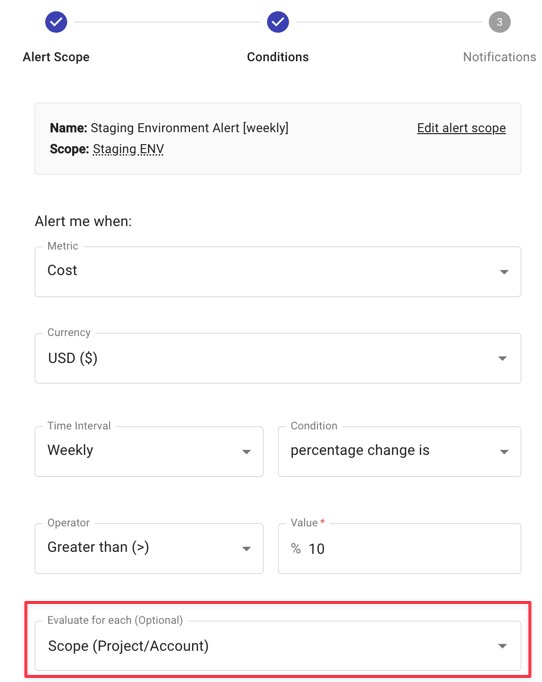
Task: Open the Weekly time interval dropdown
Action: pyautogui.click(x=149, y=451)
